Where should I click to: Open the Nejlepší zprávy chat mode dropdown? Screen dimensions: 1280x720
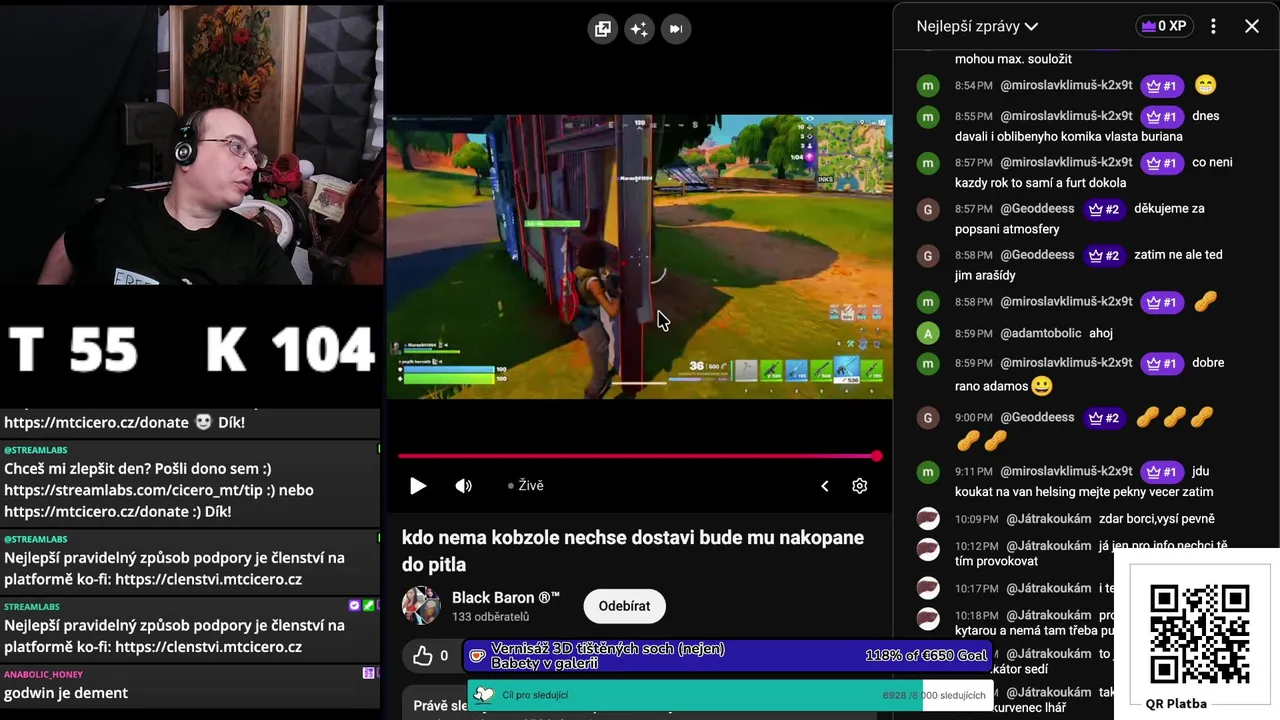(x=977, y=27)
